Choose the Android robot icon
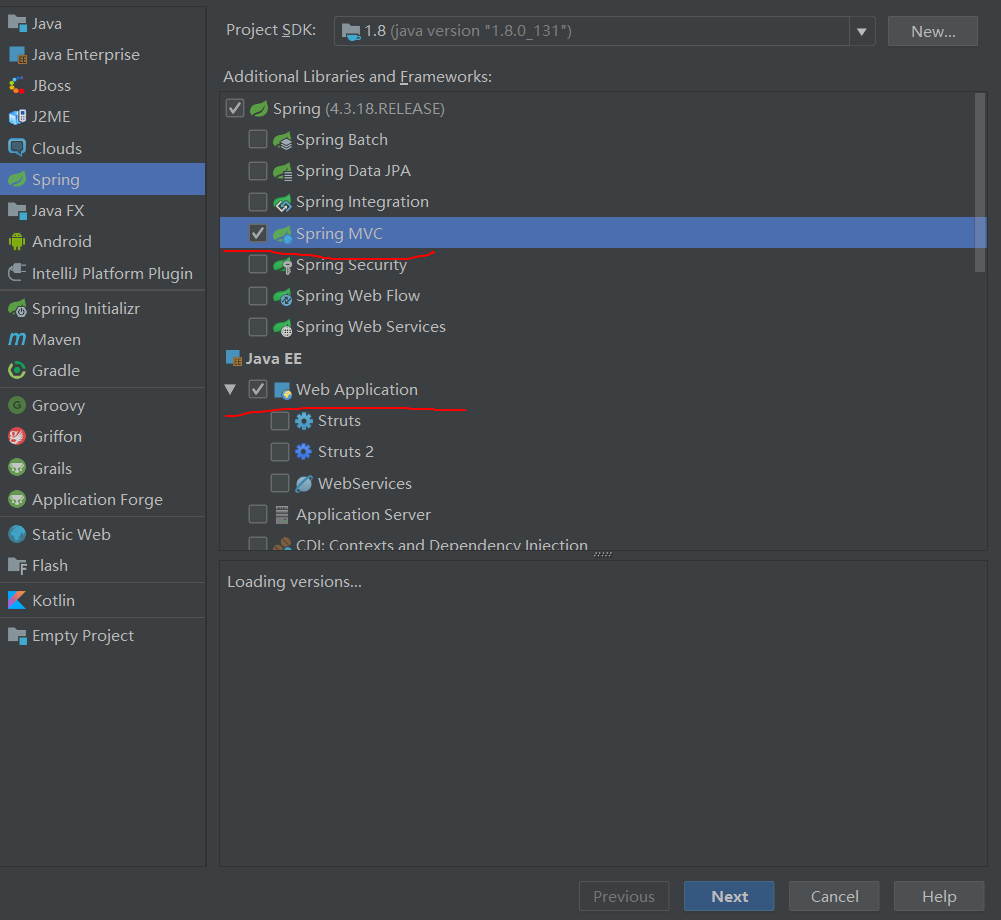The width and height of the screenshot is (1001, 920). (17, 241)
